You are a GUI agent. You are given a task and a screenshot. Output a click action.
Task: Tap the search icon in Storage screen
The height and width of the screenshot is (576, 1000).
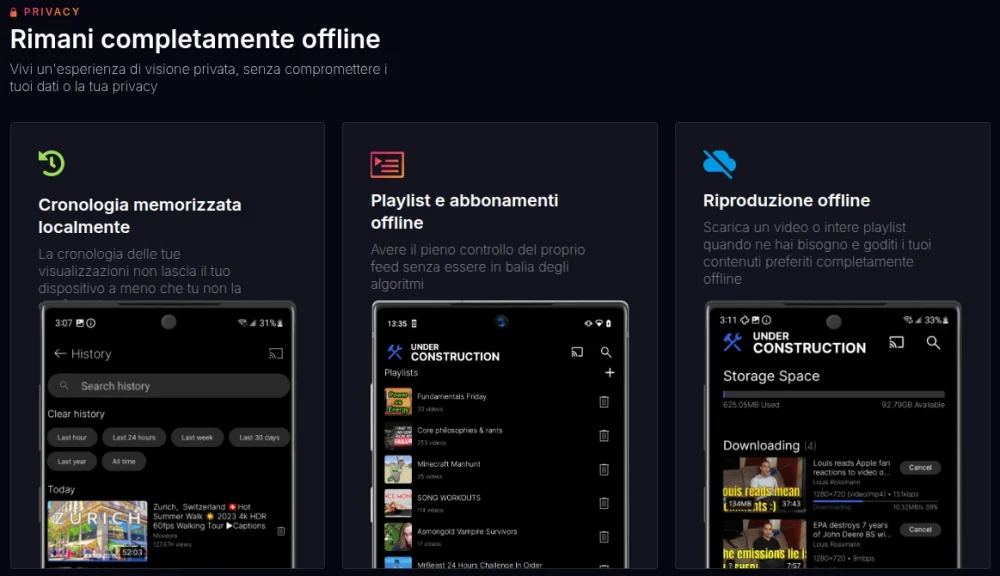(933, 342)
